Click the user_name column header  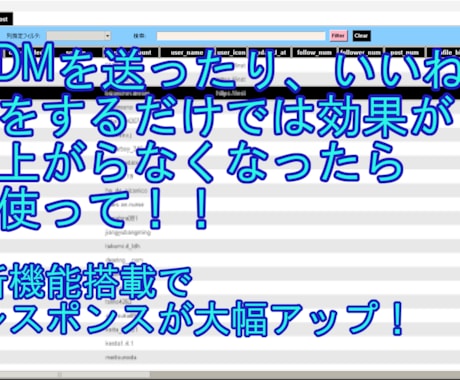[x=187, y=52]
